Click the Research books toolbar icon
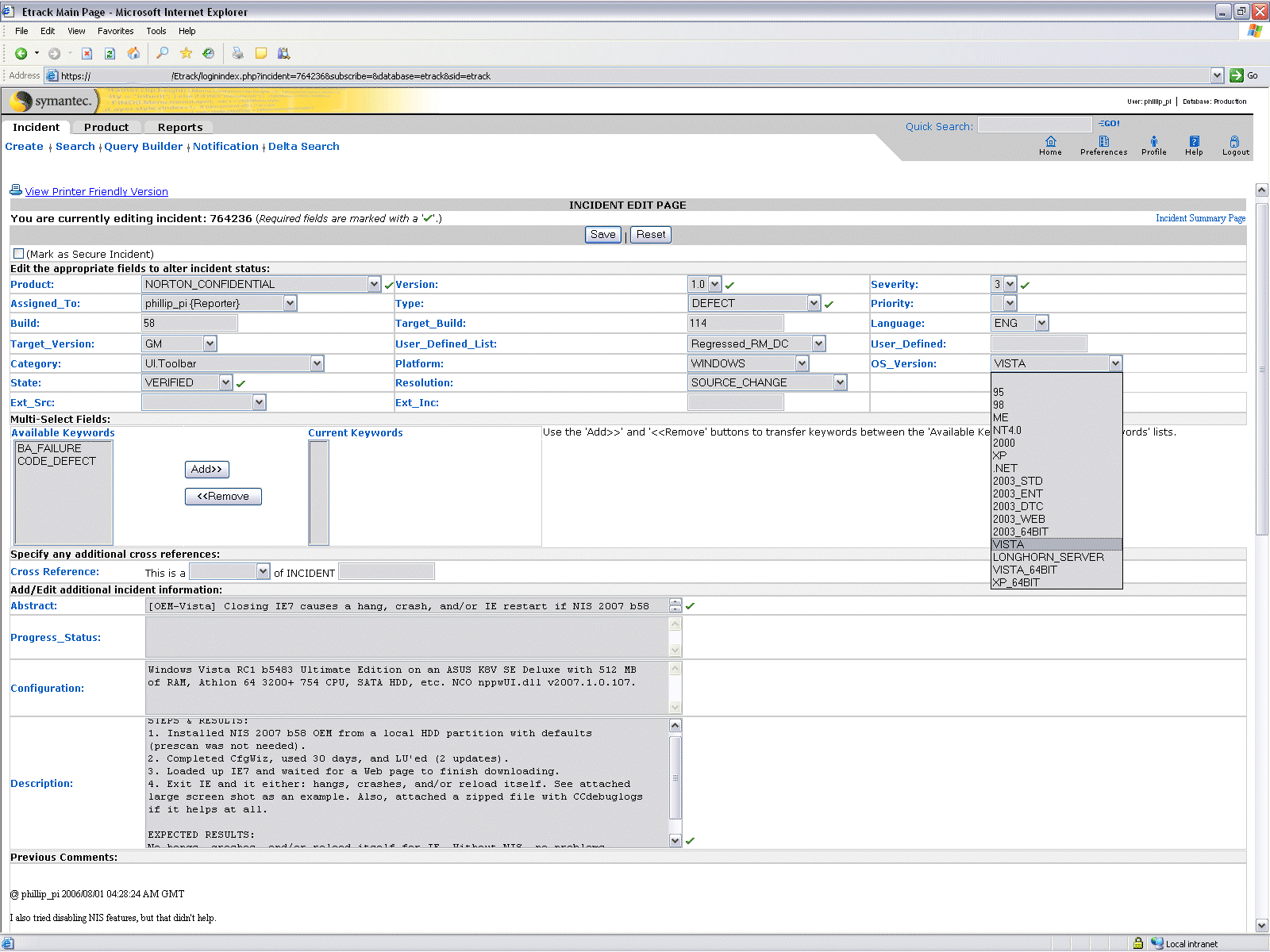 pos(283,53)
